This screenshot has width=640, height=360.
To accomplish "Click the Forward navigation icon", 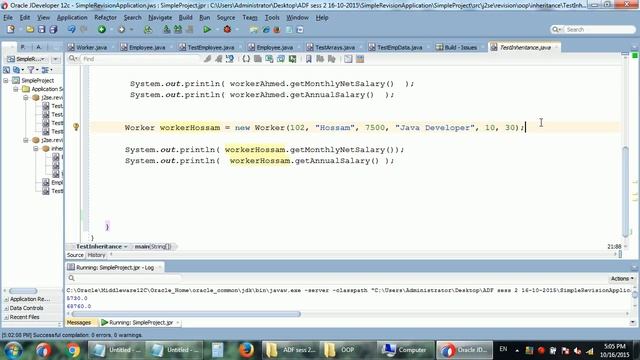I will 121,29.
